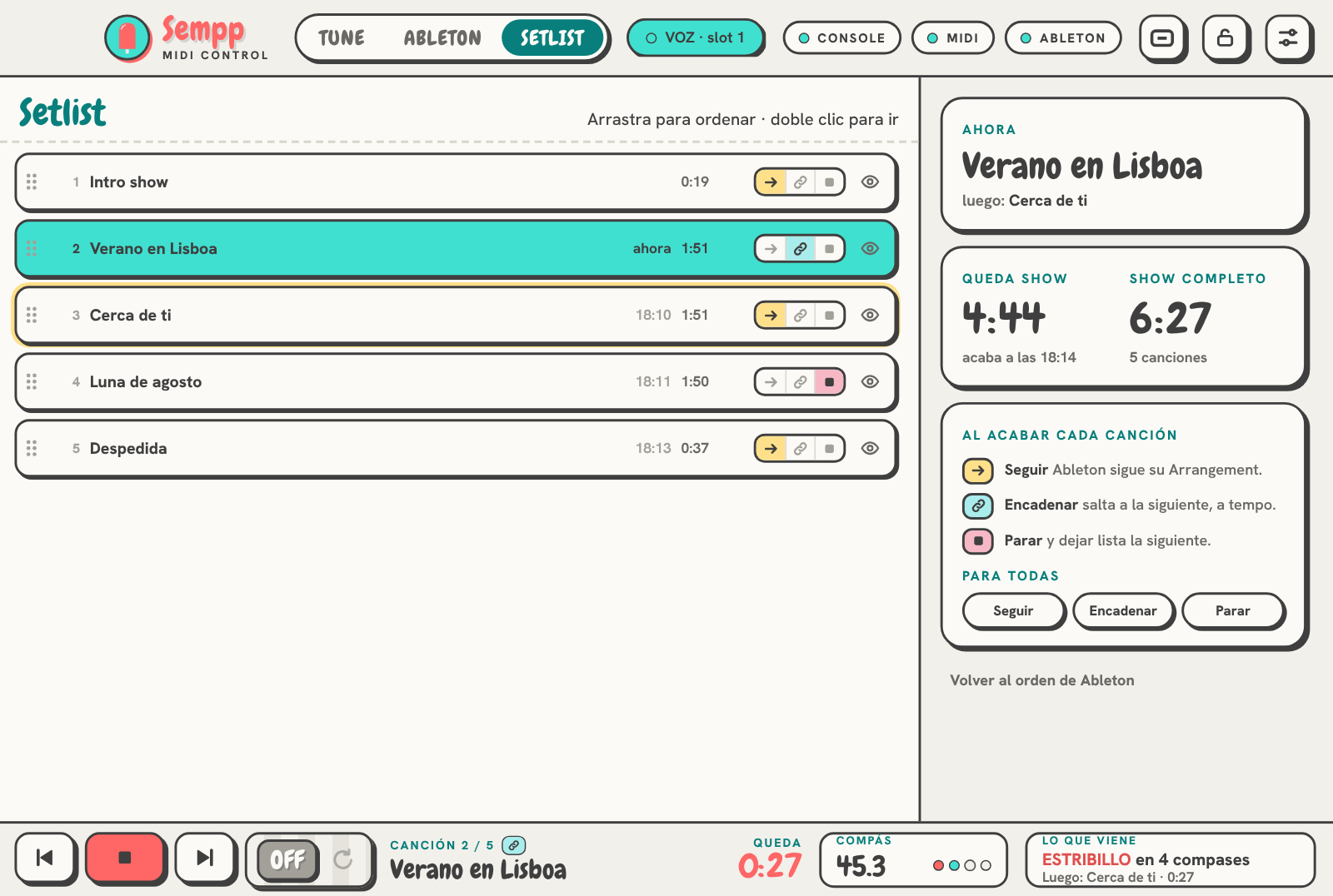Image resolution: width=1333 pixels, height=896 pixels.
Task: Toggle visibility eye for Luna de agosto
Action: pyautogui.click(x=870, y=381)
